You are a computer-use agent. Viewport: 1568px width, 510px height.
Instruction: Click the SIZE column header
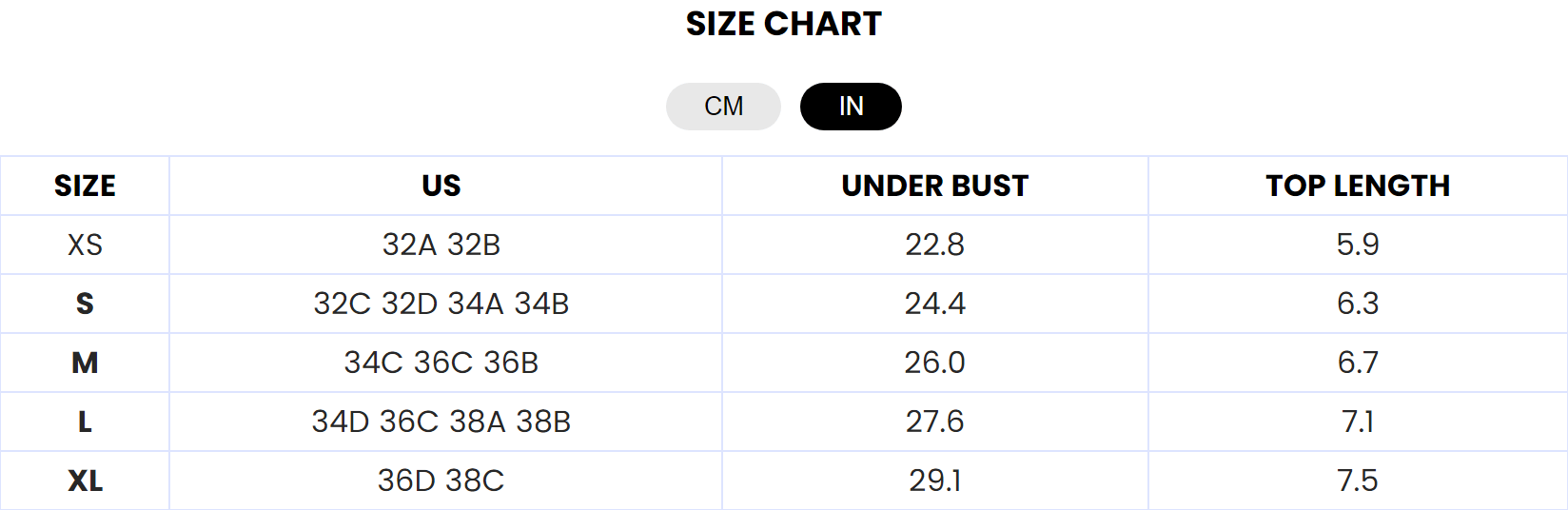click(85, 186)
